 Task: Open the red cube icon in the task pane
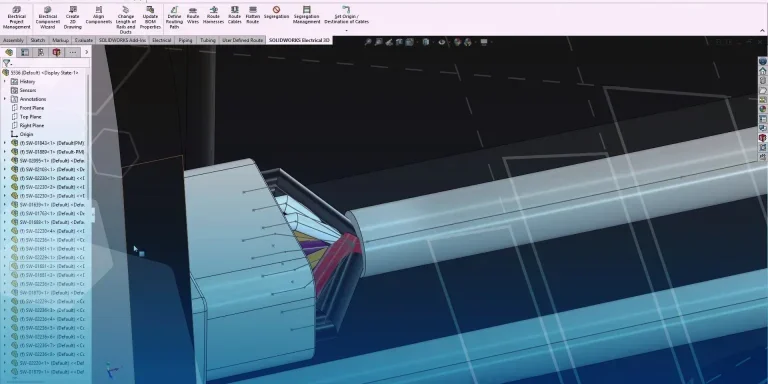point(763,138)
